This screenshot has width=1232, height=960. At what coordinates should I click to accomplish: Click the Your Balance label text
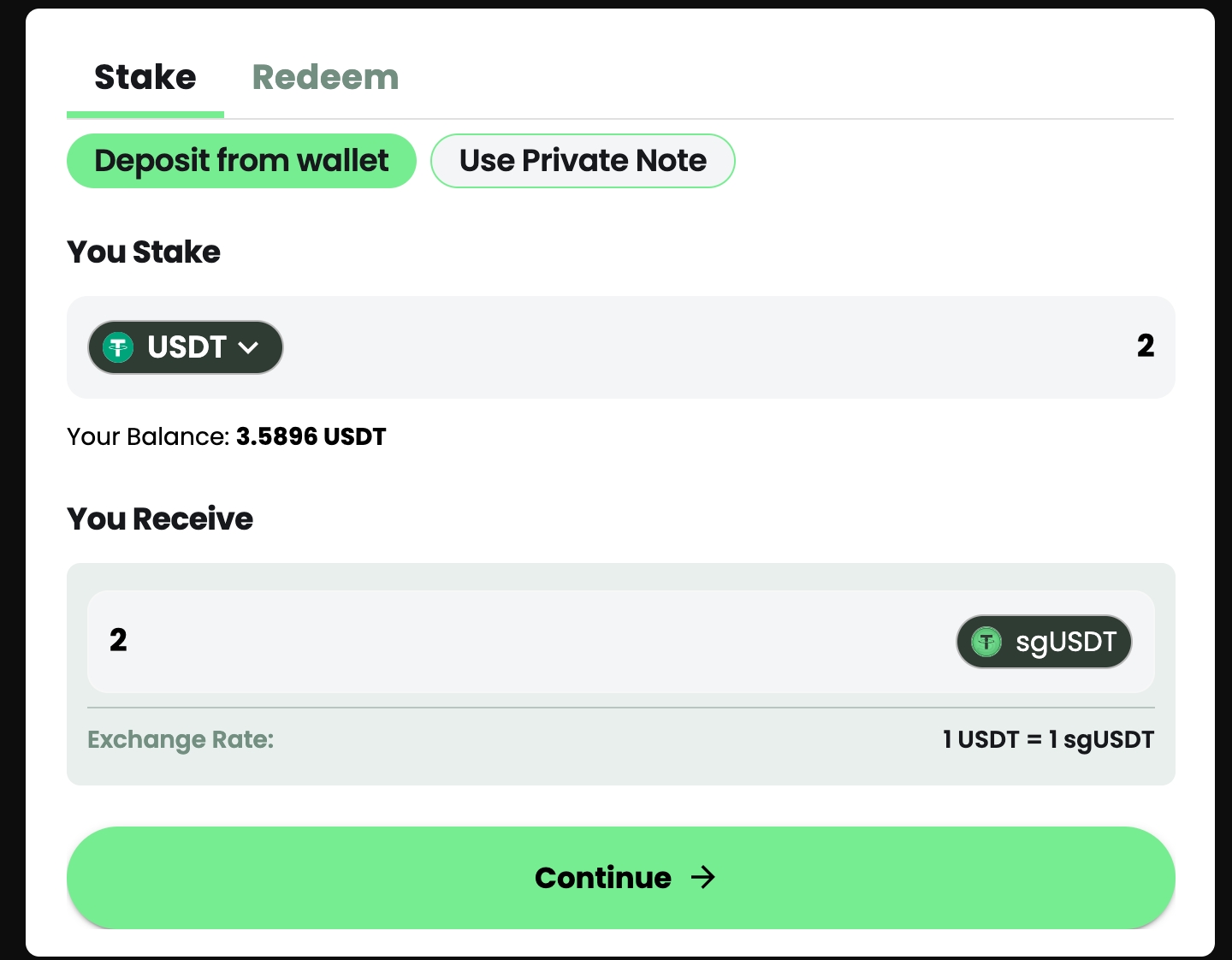(147, 437)
